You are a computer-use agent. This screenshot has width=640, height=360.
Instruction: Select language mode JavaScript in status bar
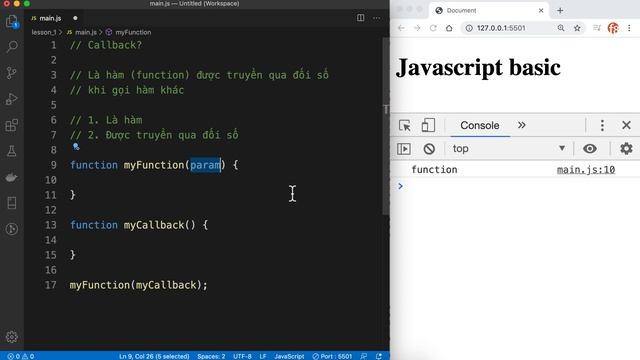pyautogui.click(x=289, y=356)
